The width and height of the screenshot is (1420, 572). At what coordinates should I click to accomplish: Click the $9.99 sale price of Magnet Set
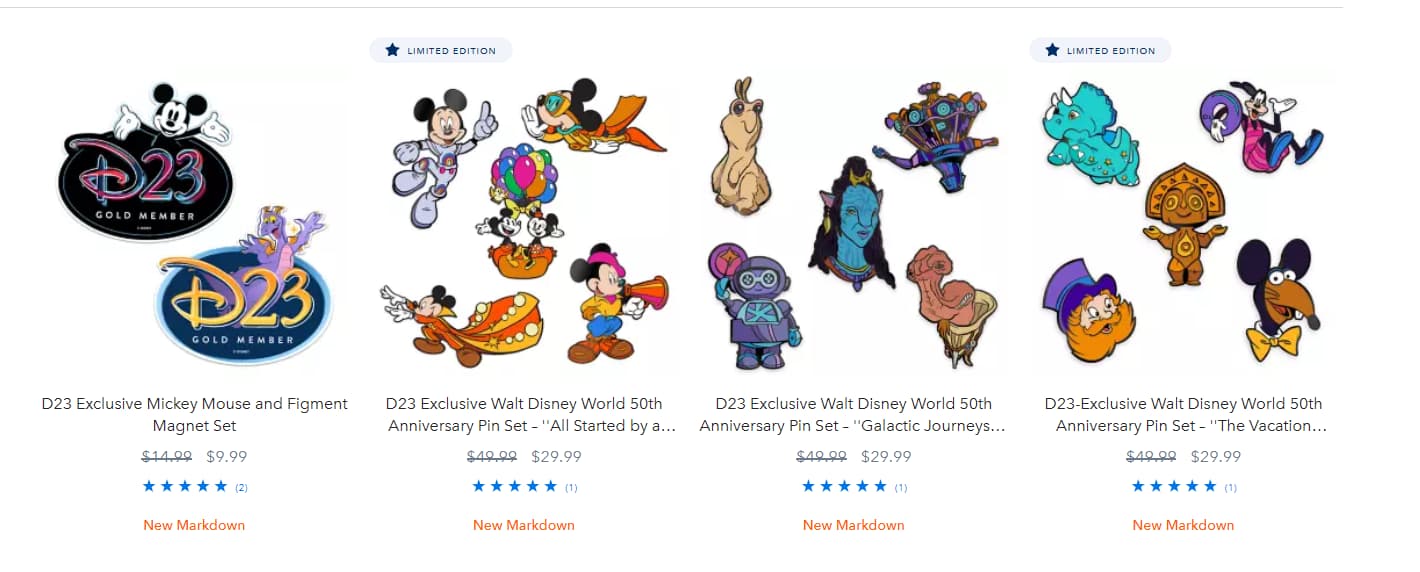click(x=227, y=457)
